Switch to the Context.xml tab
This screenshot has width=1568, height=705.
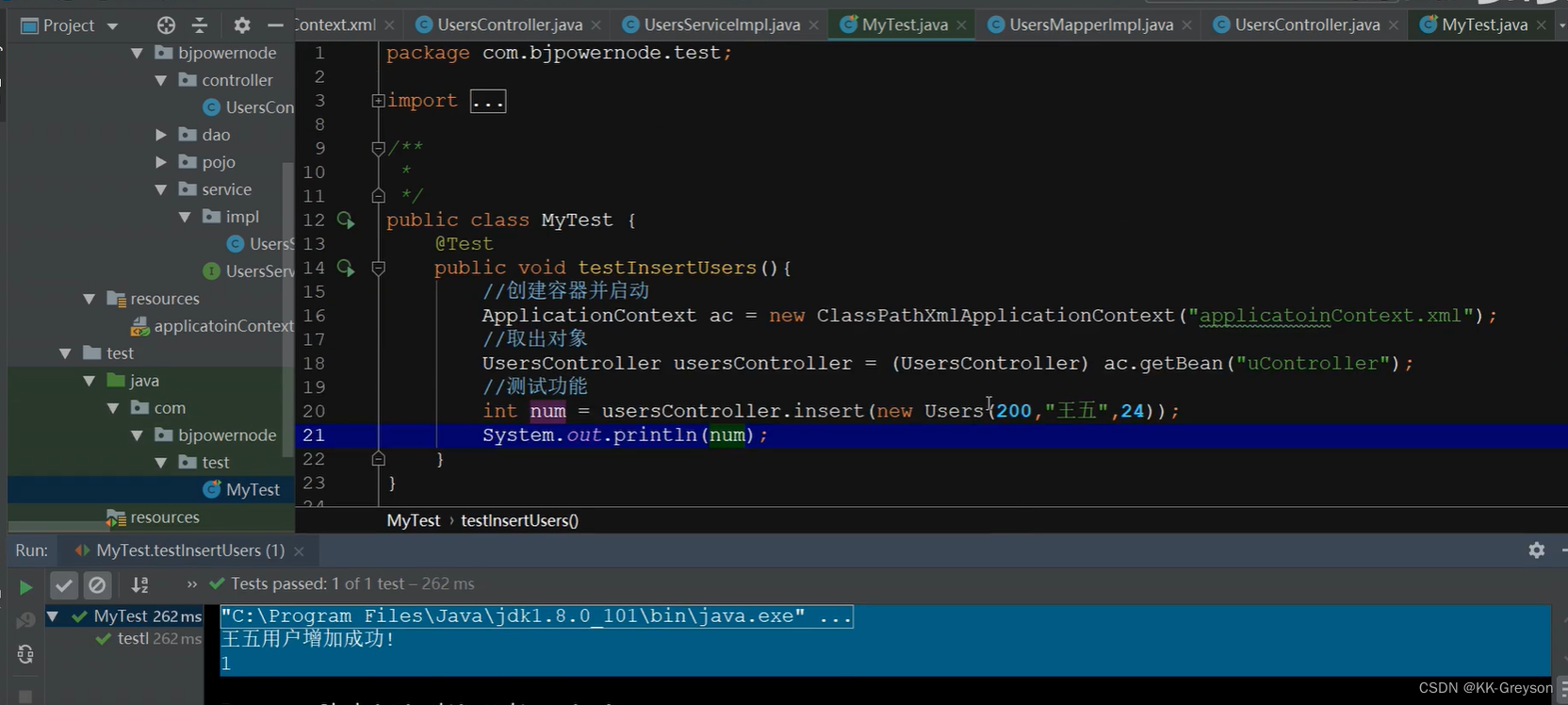[335, 25]
